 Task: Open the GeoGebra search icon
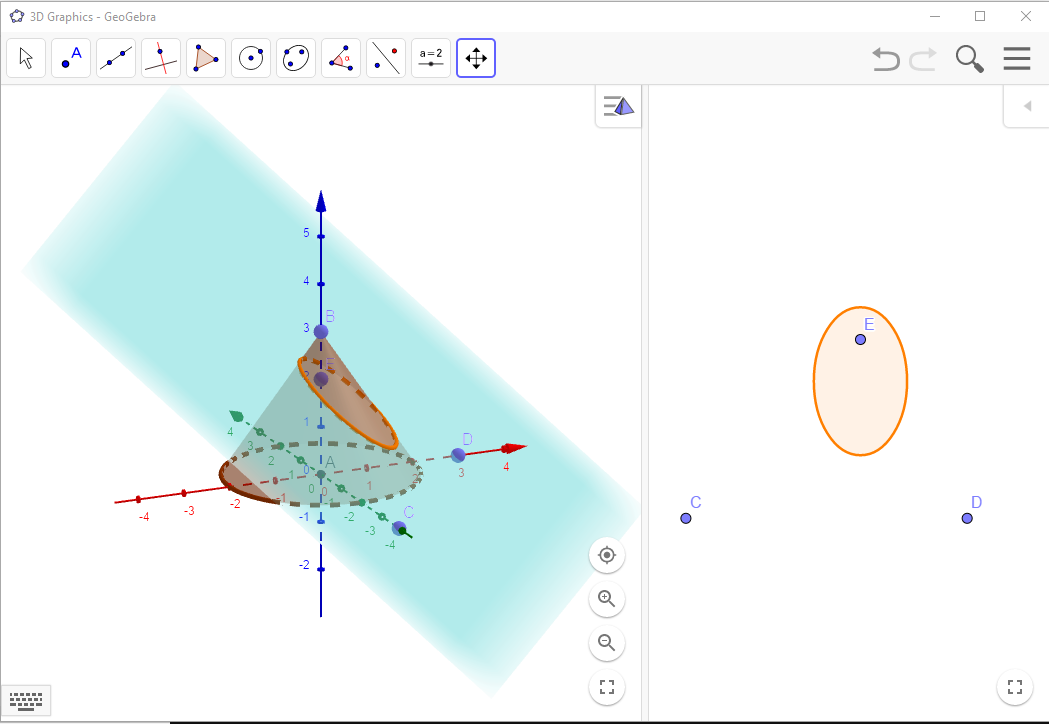(x=969, y=59)
